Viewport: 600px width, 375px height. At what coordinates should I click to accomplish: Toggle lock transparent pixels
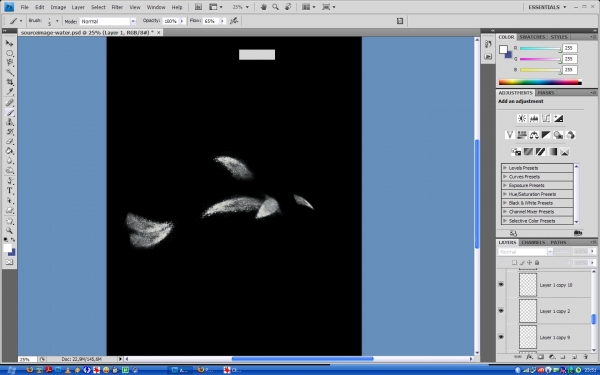tap(514, 262)
